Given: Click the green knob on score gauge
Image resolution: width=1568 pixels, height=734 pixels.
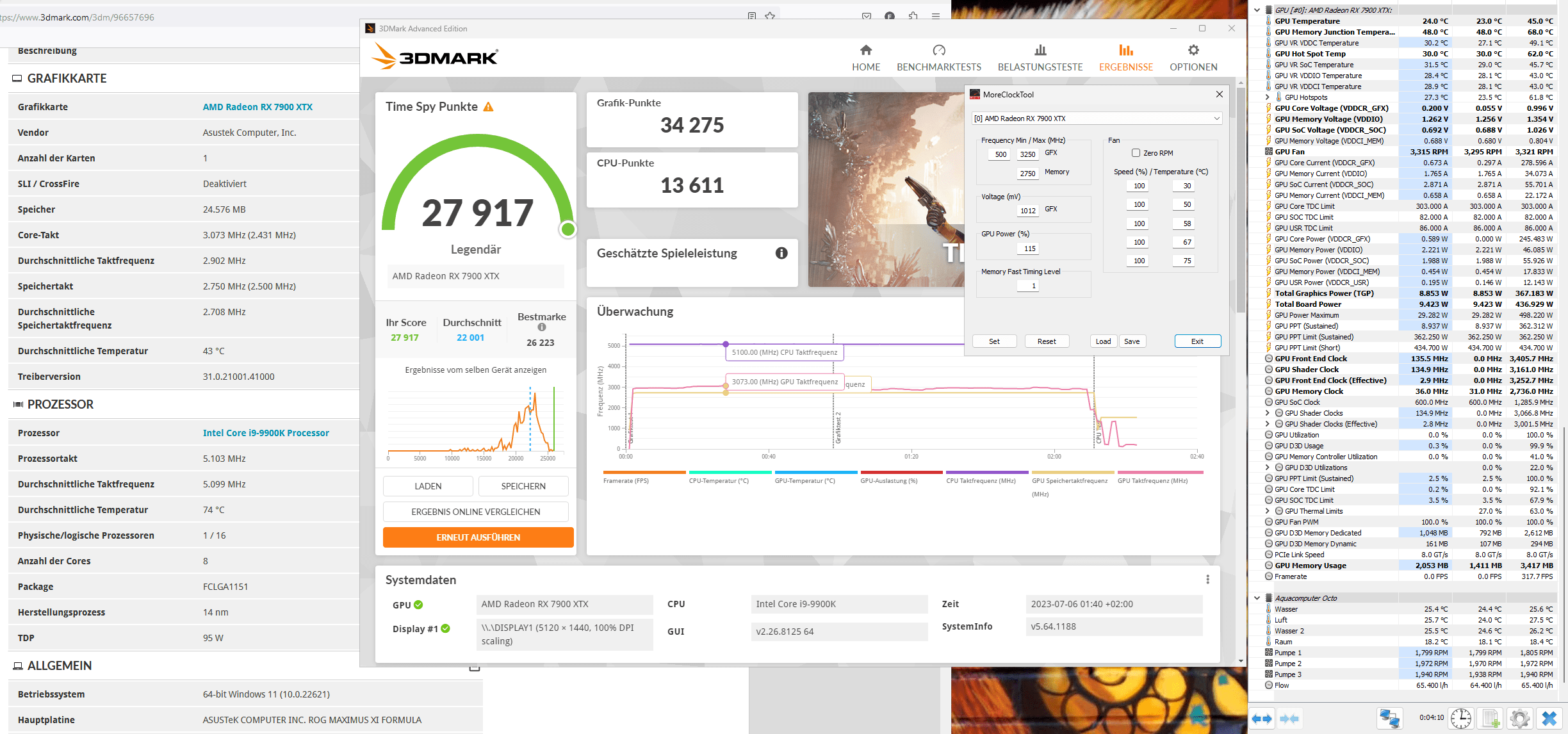Looking at the screenshot, I should (x=568, y=229).
